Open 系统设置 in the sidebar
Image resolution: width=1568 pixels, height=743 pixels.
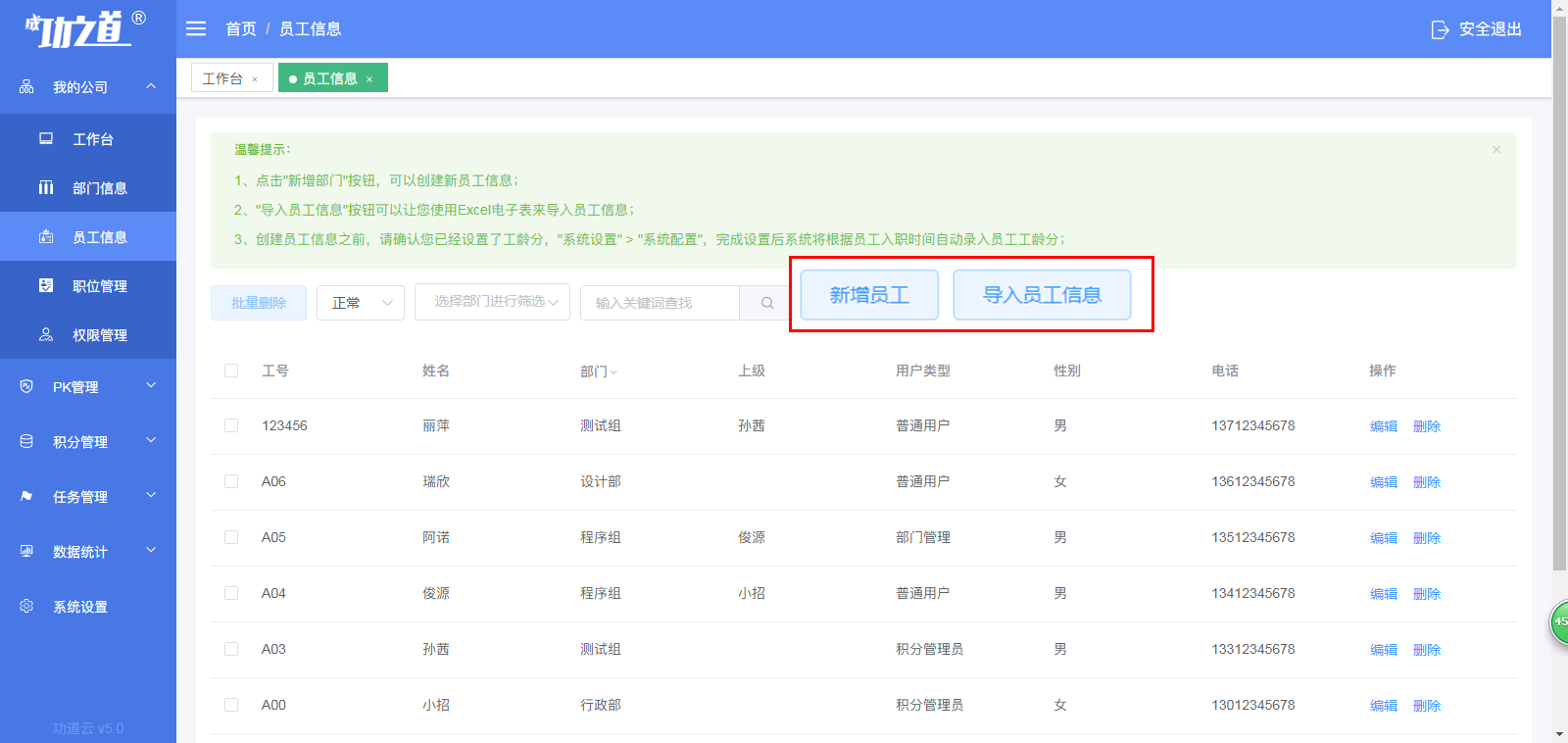88,607
